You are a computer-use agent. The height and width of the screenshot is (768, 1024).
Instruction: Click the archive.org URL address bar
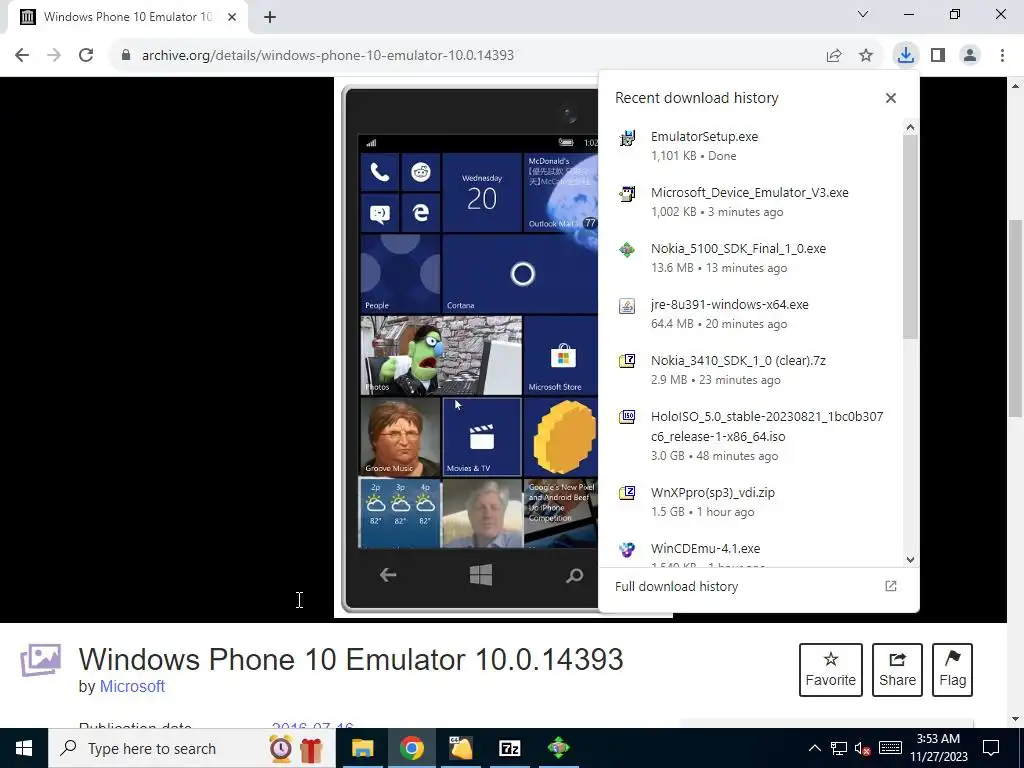(x=328, y=56)
